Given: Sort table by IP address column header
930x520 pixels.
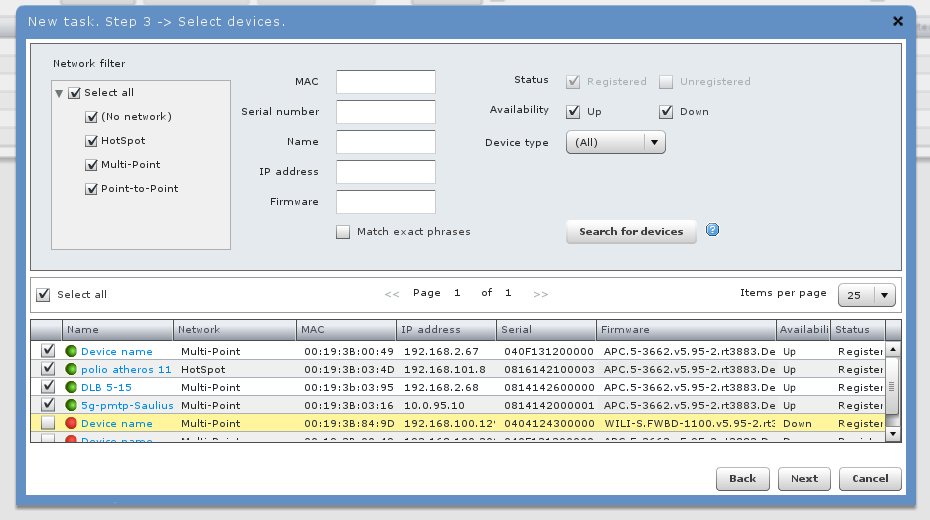Looking at the screenshot, I should pyautogui.click(x=447, y=330).
